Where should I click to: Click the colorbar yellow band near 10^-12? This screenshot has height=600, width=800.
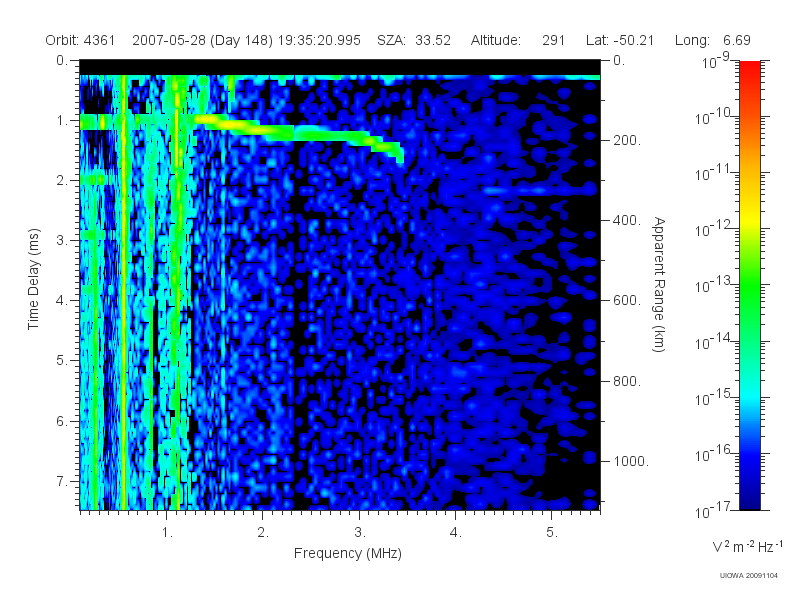tap(749, 220)
